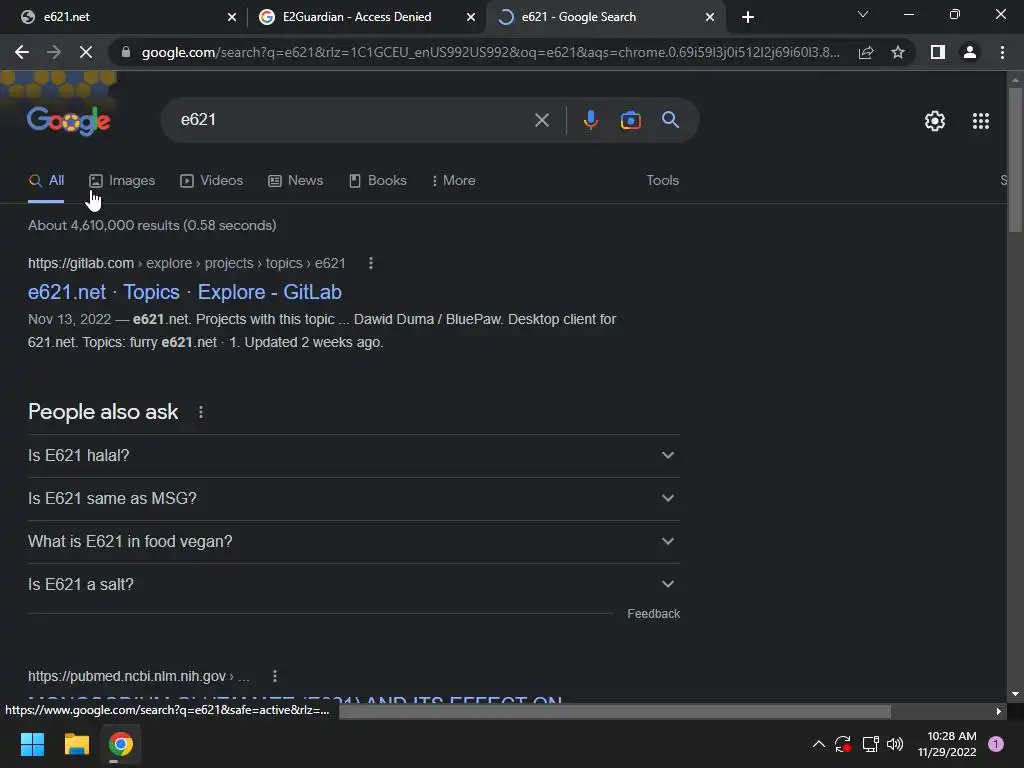Image resolution: width=1024 pixels, height=768 pixels.
Task: Click the forward navigation arrow
Action: [54, 52]
